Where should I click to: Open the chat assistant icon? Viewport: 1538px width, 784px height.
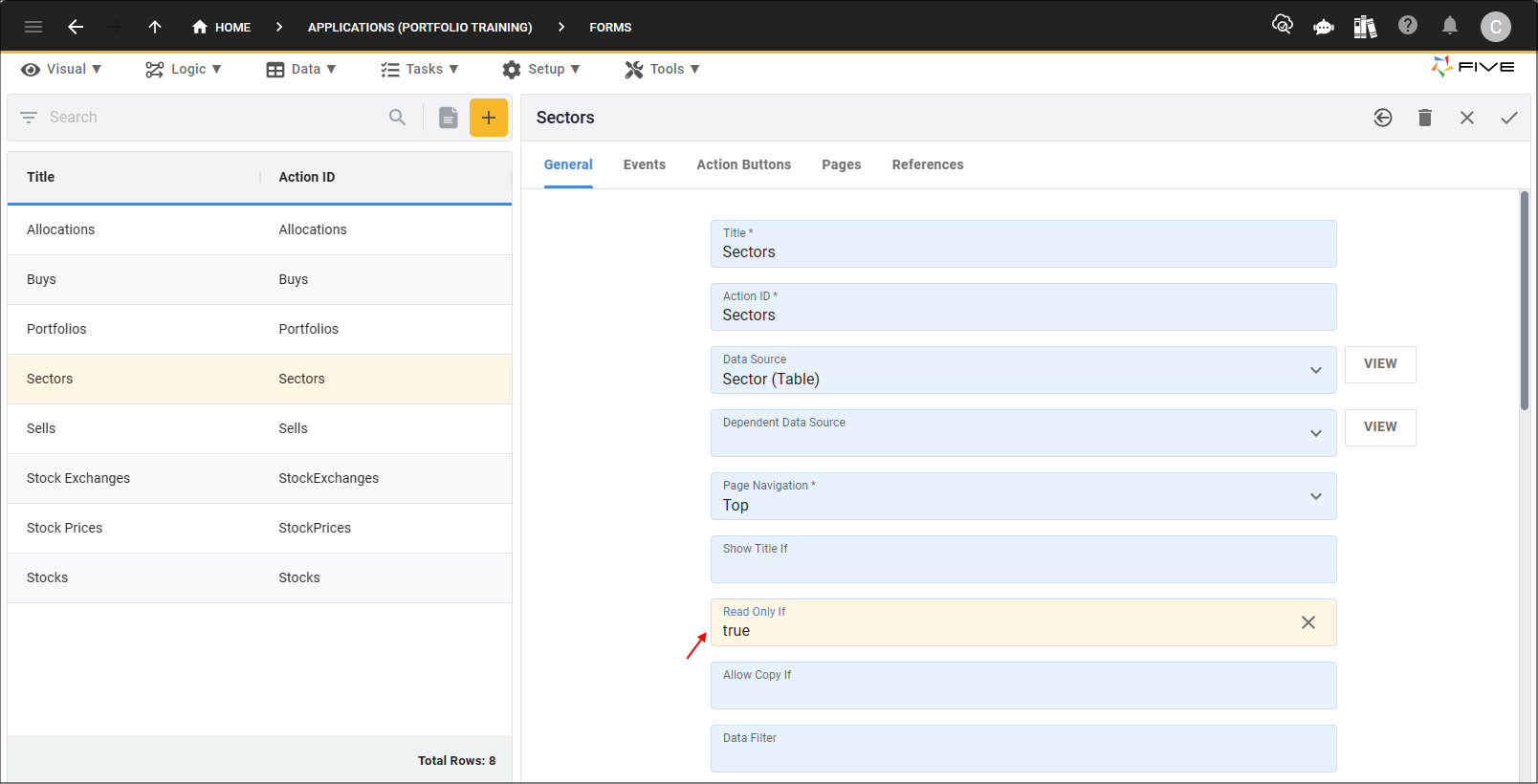pos(1324,27)
